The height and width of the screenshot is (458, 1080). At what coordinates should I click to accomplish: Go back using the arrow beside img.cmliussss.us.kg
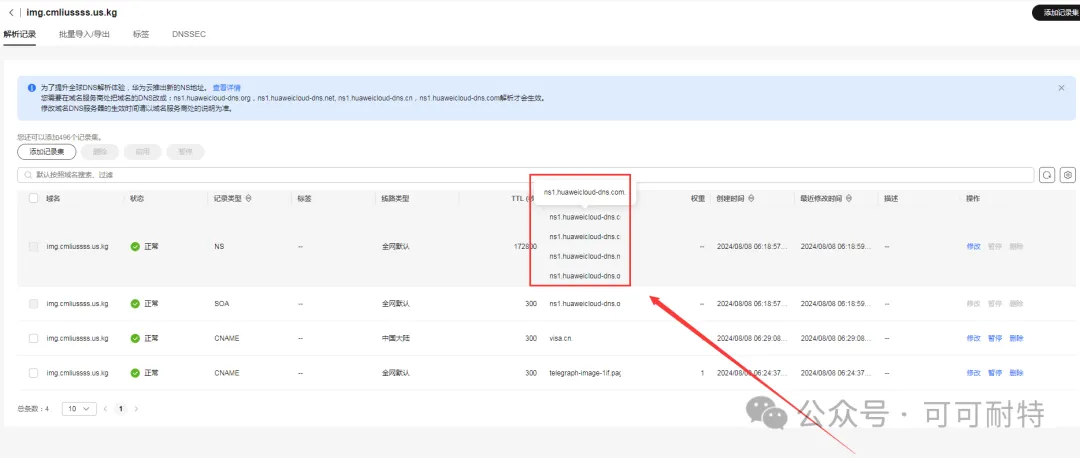point(11,12)
